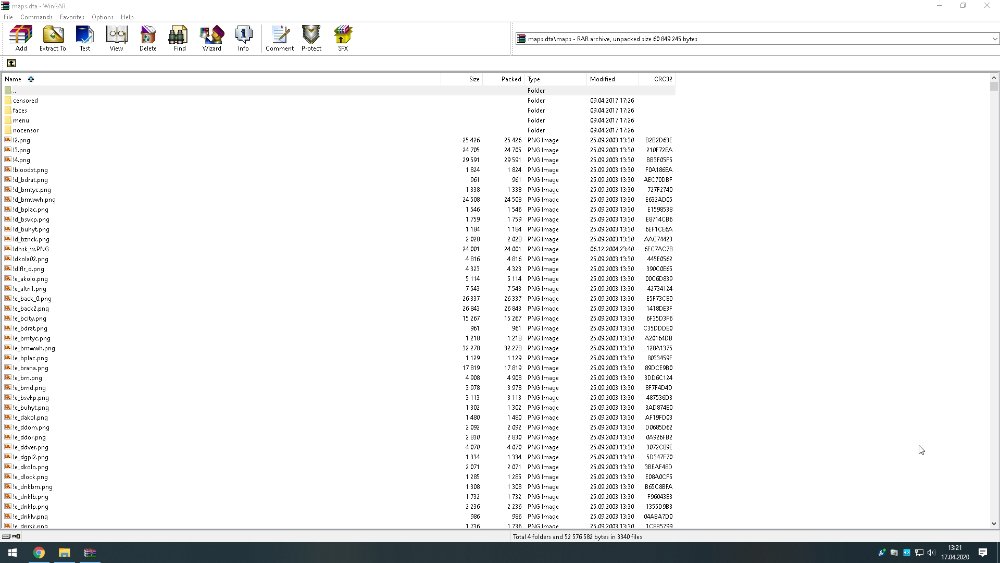Image resolution: width=1000 pixels, height=563 pixels.
Task: Open the 'censored' folder
Action: tap(26, 100)
